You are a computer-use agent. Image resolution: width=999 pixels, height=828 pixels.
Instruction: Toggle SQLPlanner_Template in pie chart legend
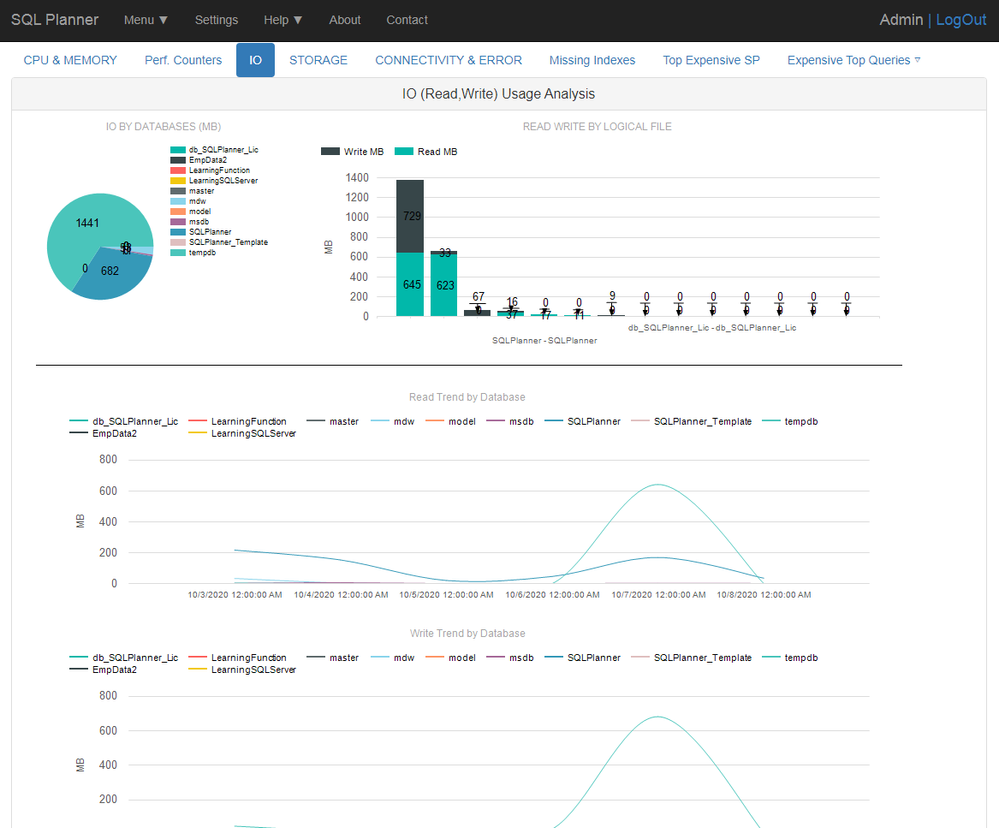point(219,242)
